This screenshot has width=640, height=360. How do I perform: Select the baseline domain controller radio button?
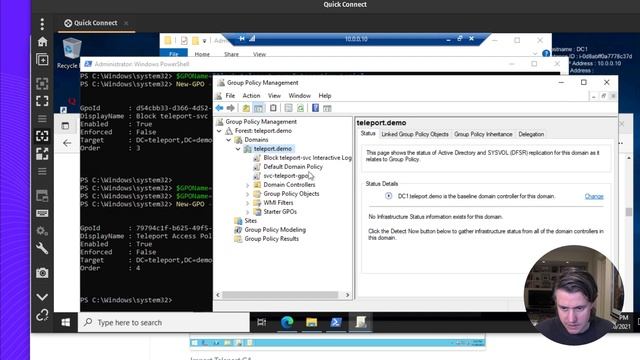pyautogui.click(x=389, y=196)
